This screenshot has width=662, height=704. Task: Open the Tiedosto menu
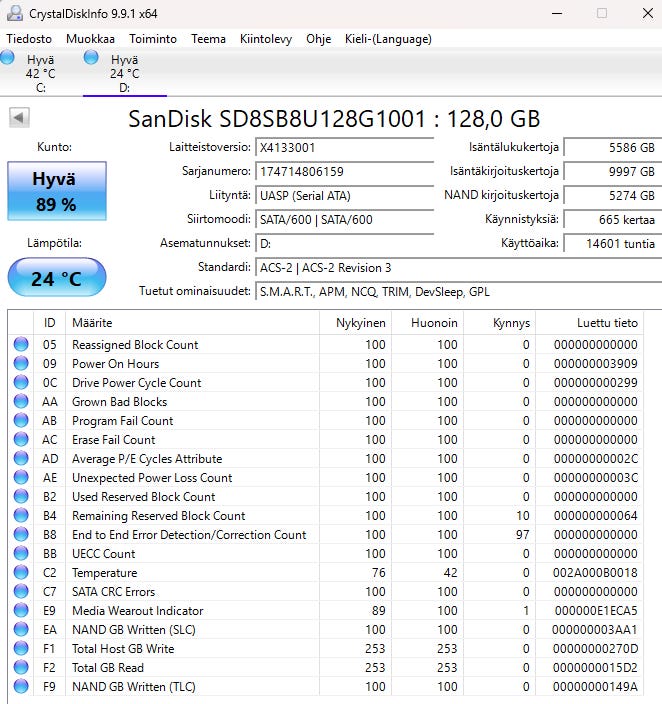pos(29,39)
